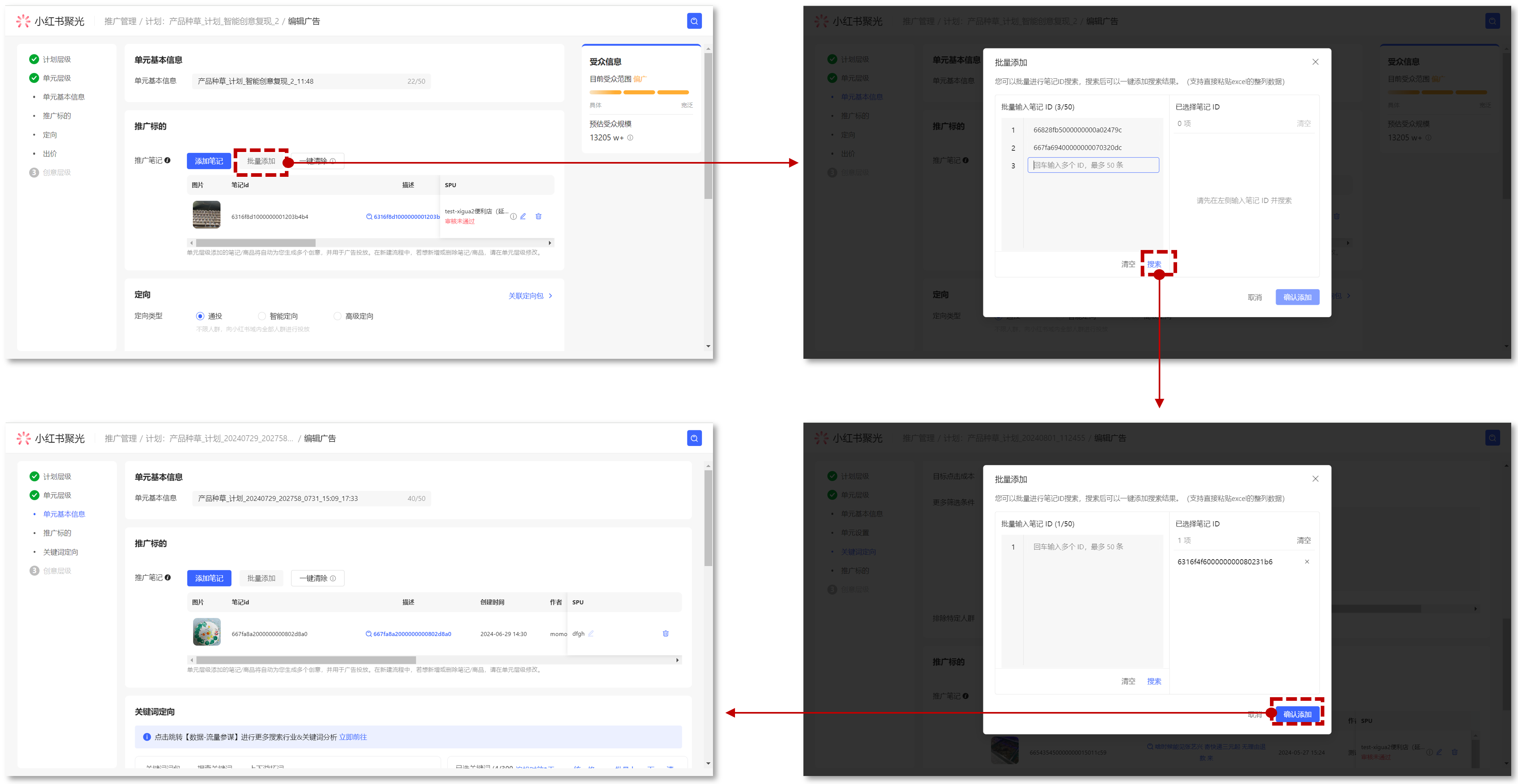Select 通投 targeting type

click(200, 316)
